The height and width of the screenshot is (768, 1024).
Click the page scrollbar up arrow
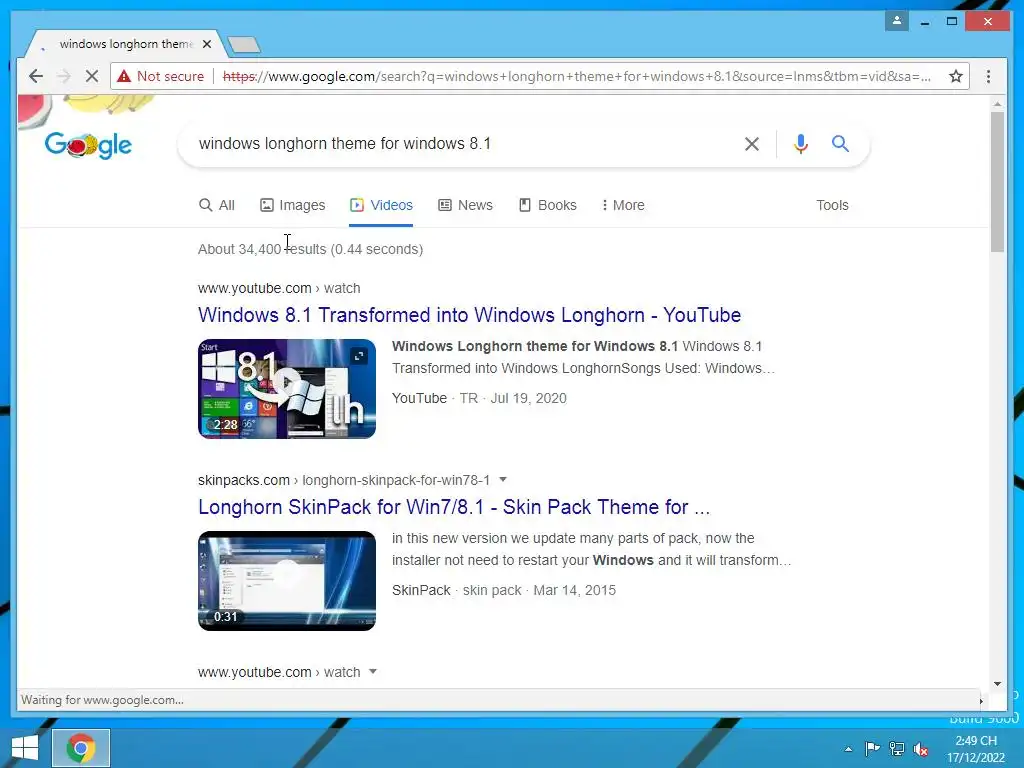[x=997, y=103]
